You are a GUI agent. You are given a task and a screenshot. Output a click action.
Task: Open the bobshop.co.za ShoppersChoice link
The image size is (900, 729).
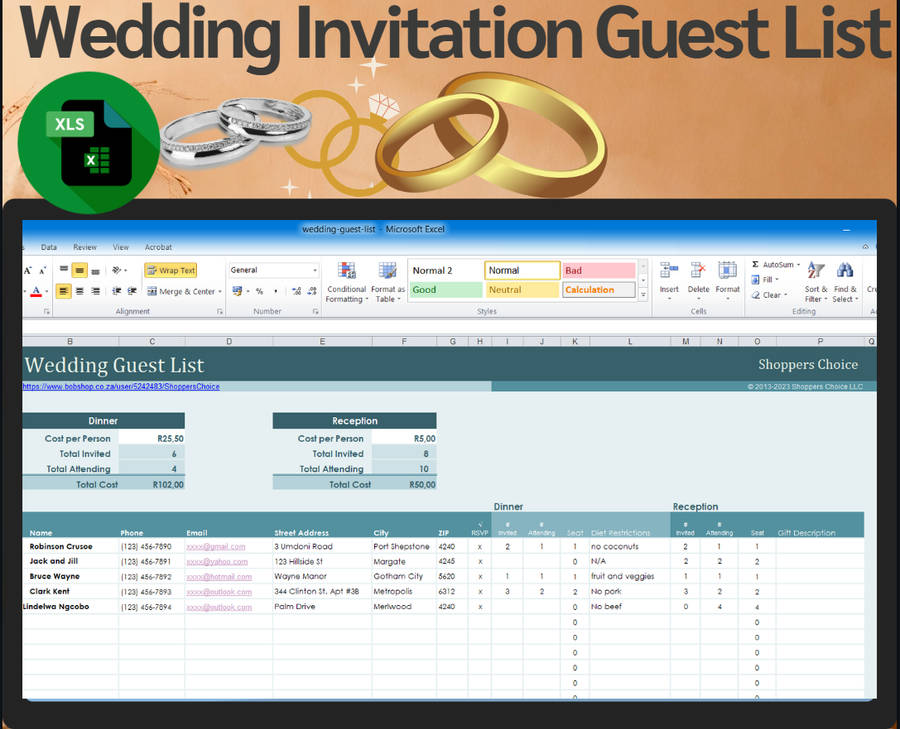[121, 386]
